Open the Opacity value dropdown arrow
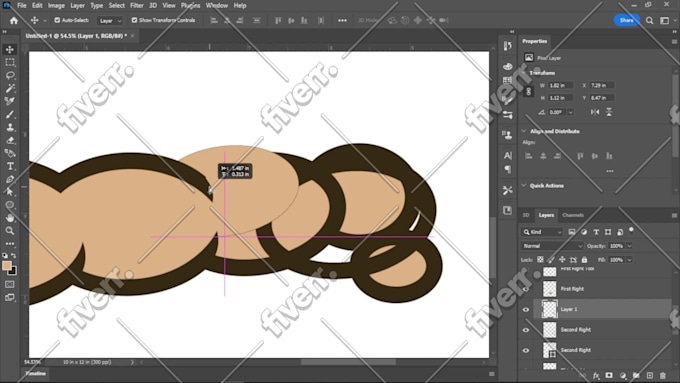The height and width of the screenshot is (383, 680). [x=629, y=246]
